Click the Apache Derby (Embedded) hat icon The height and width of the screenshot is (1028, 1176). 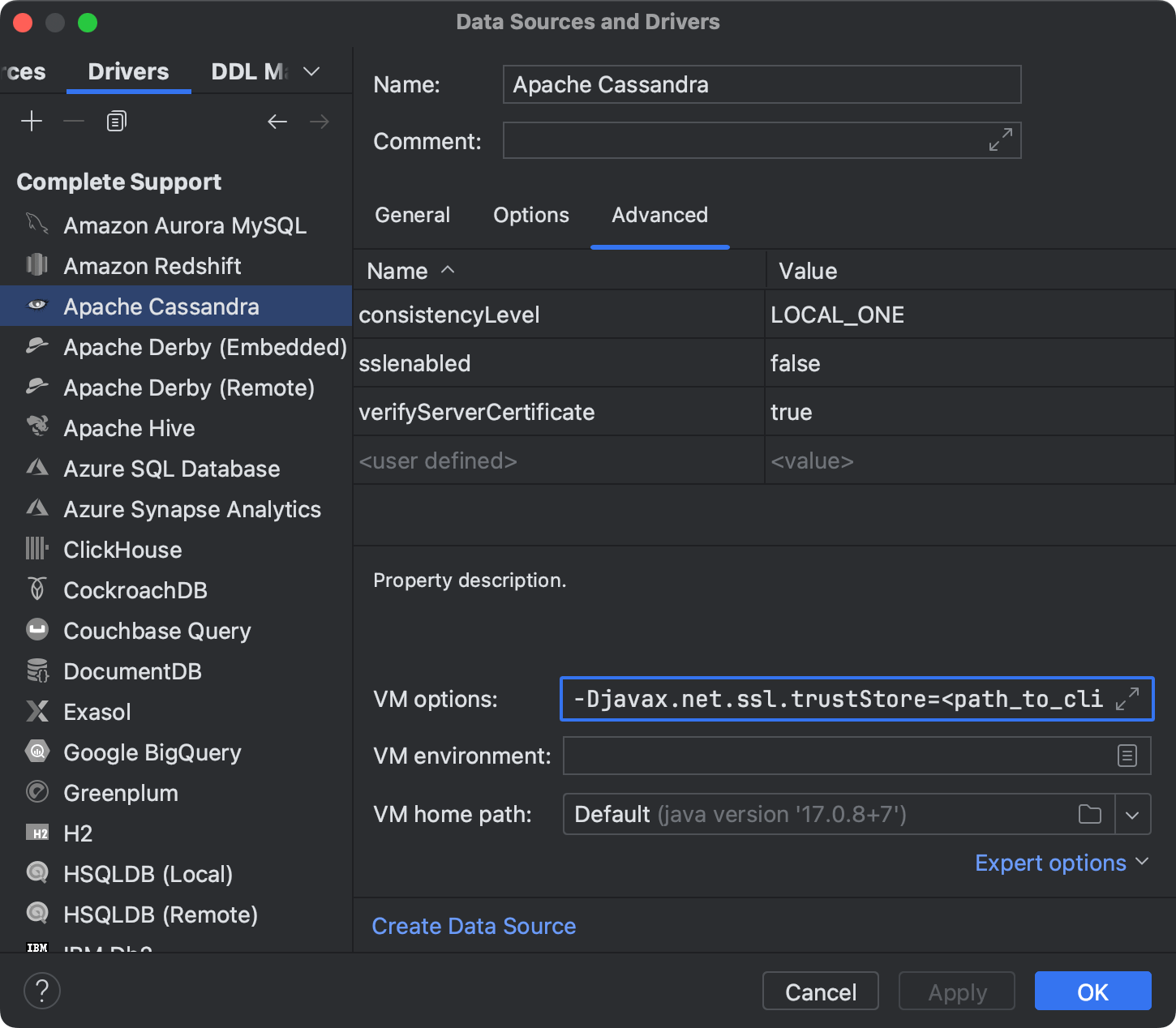coord(37,345)
